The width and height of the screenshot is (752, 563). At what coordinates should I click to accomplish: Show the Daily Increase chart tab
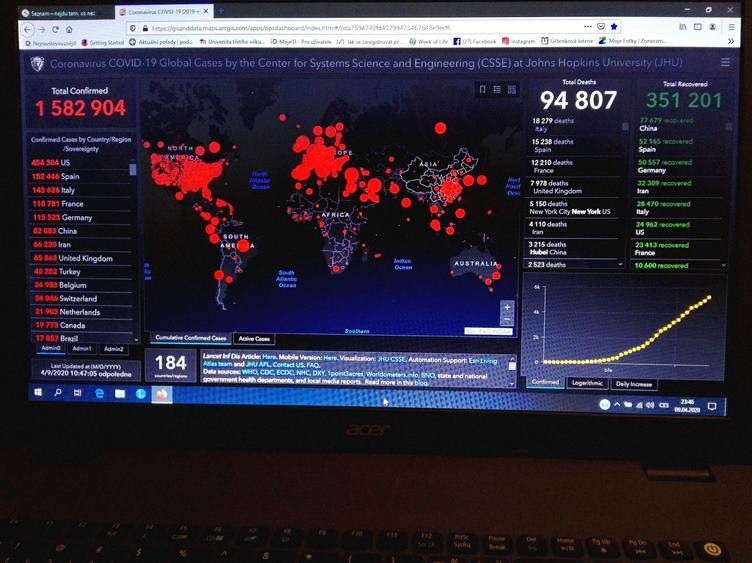[634, 384]
